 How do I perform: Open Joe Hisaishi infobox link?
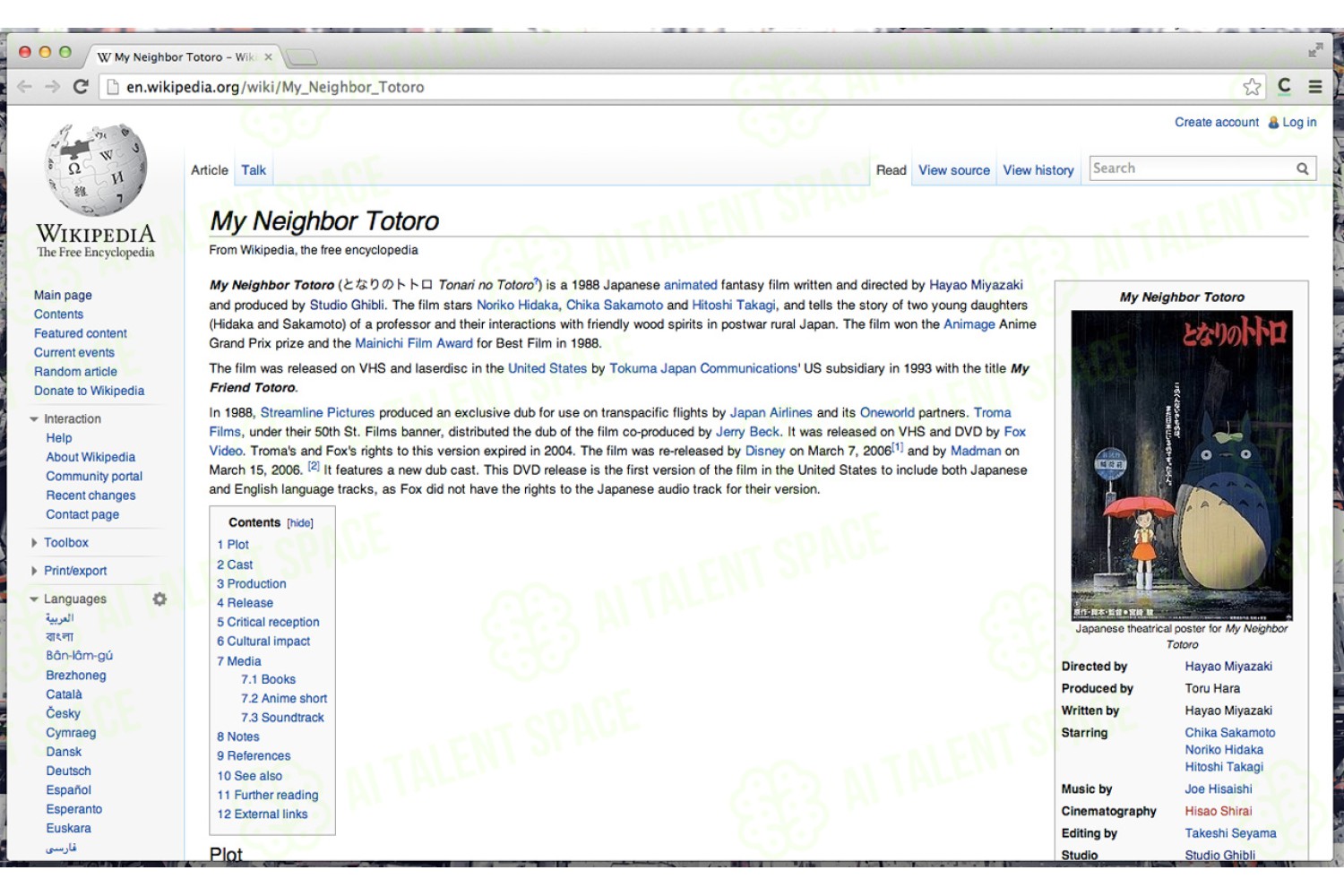tap(1219, 789)
